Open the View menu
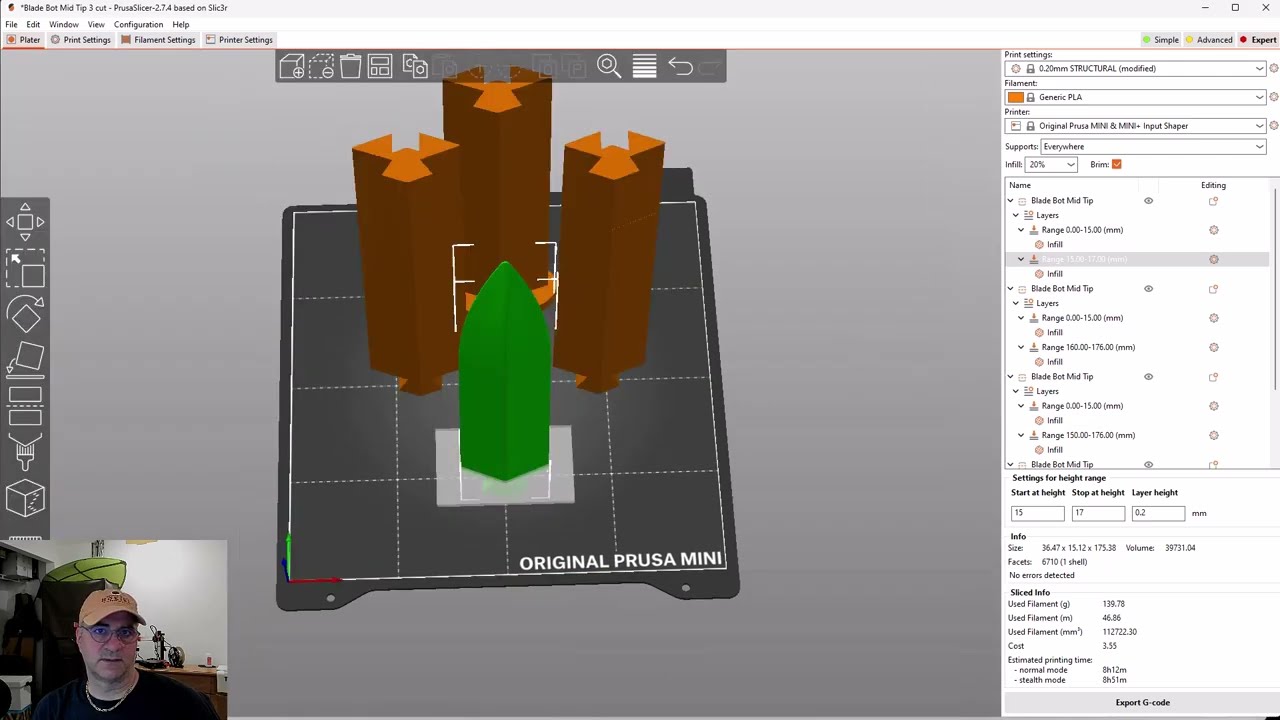Screen dimensions: 1280x720 coord(96,24)
